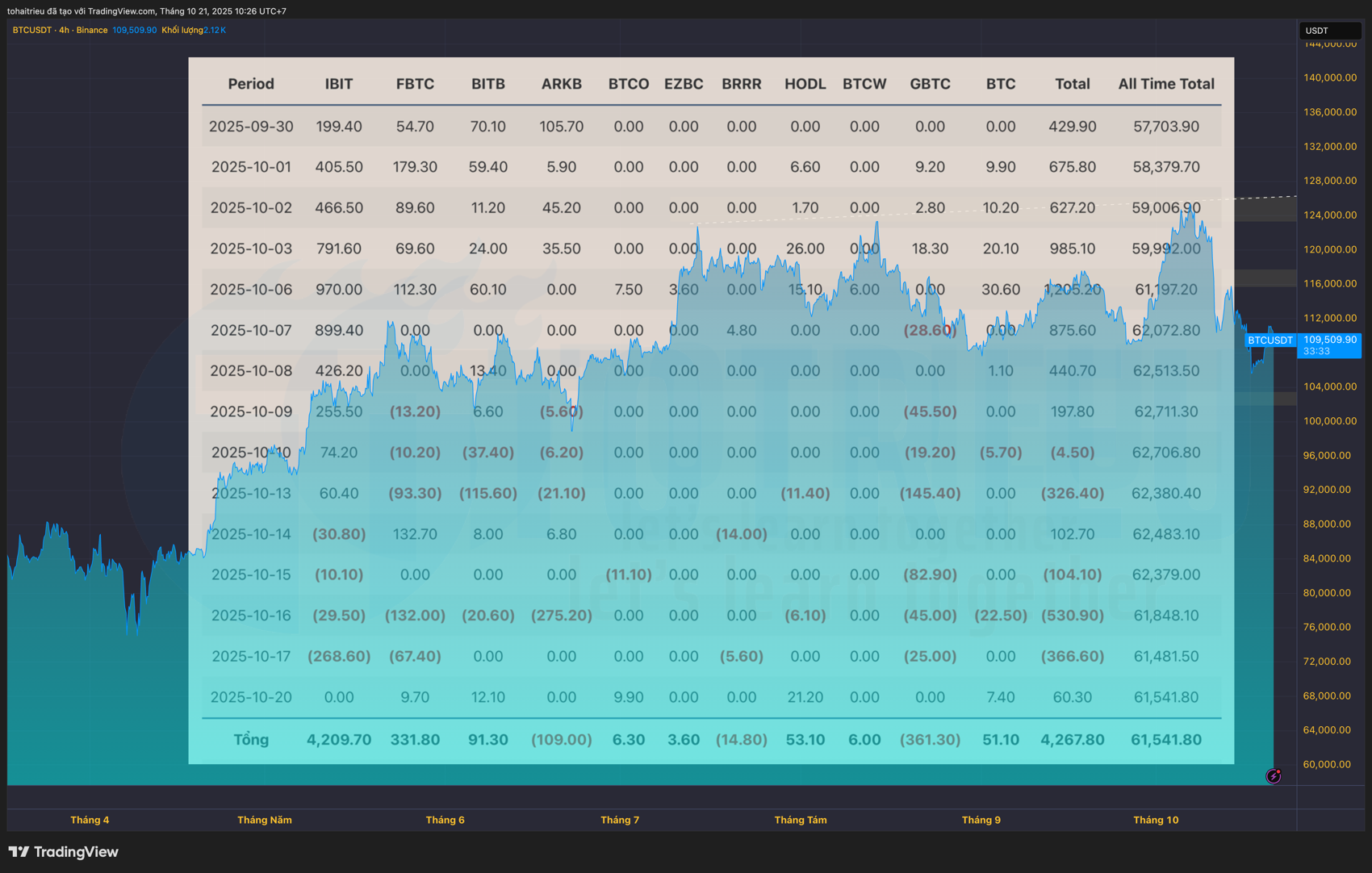Click the BTCUSDT 4h Binance symbol title
Image resolution: width=1372 pixels, height=873 pixels.
click(x=60, y=30)
